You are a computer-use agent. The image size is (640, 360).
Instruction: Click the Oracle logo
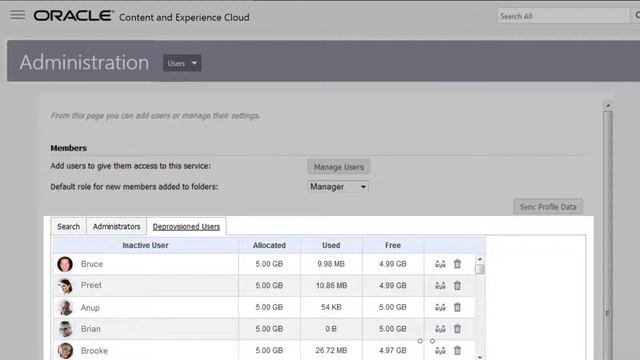pos(73,16)
